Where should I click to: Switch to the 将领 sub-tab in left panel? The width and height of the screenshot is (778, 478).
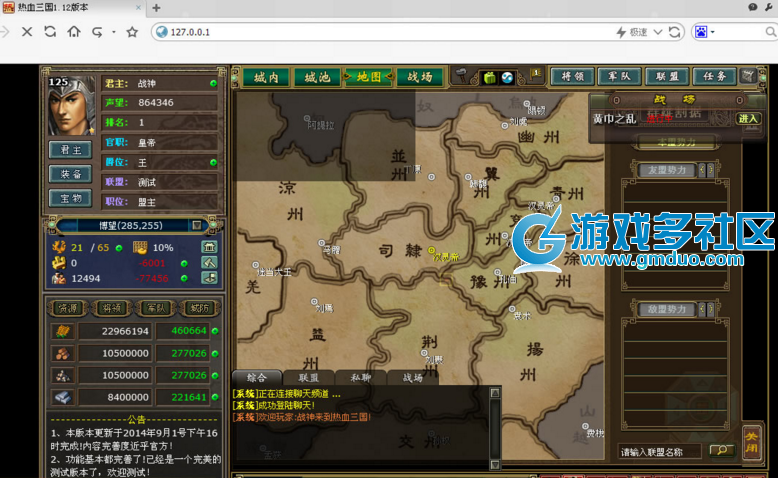[112, 308]
